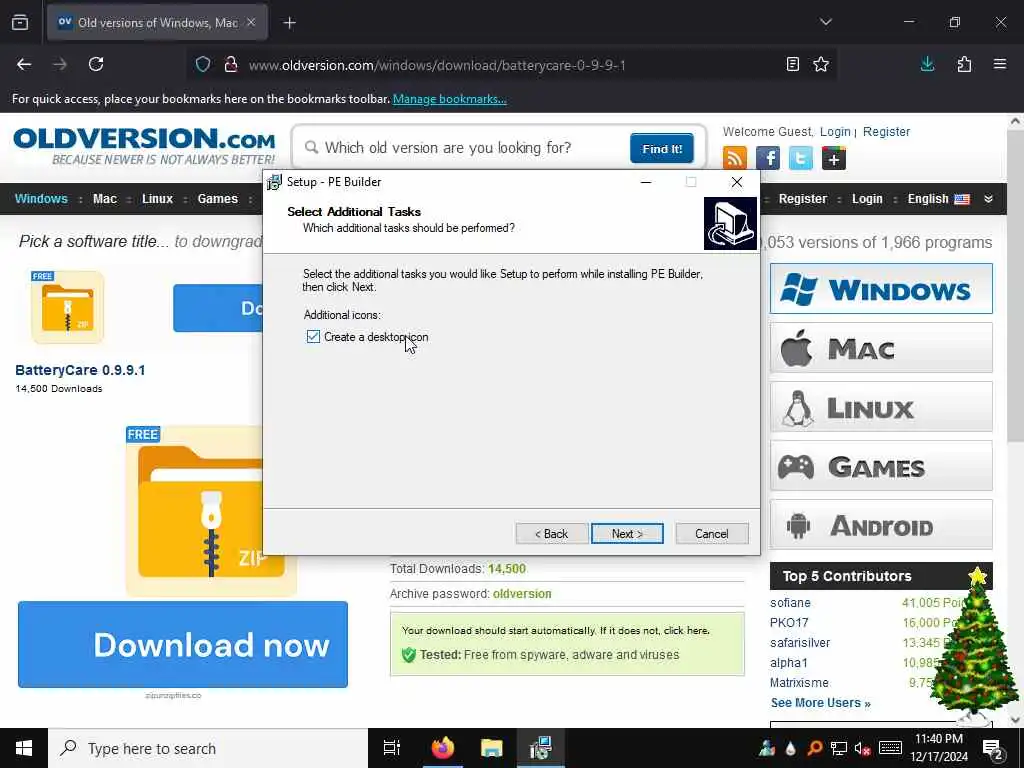
Task: Click the taskbar search box
Action: point(208,748)
